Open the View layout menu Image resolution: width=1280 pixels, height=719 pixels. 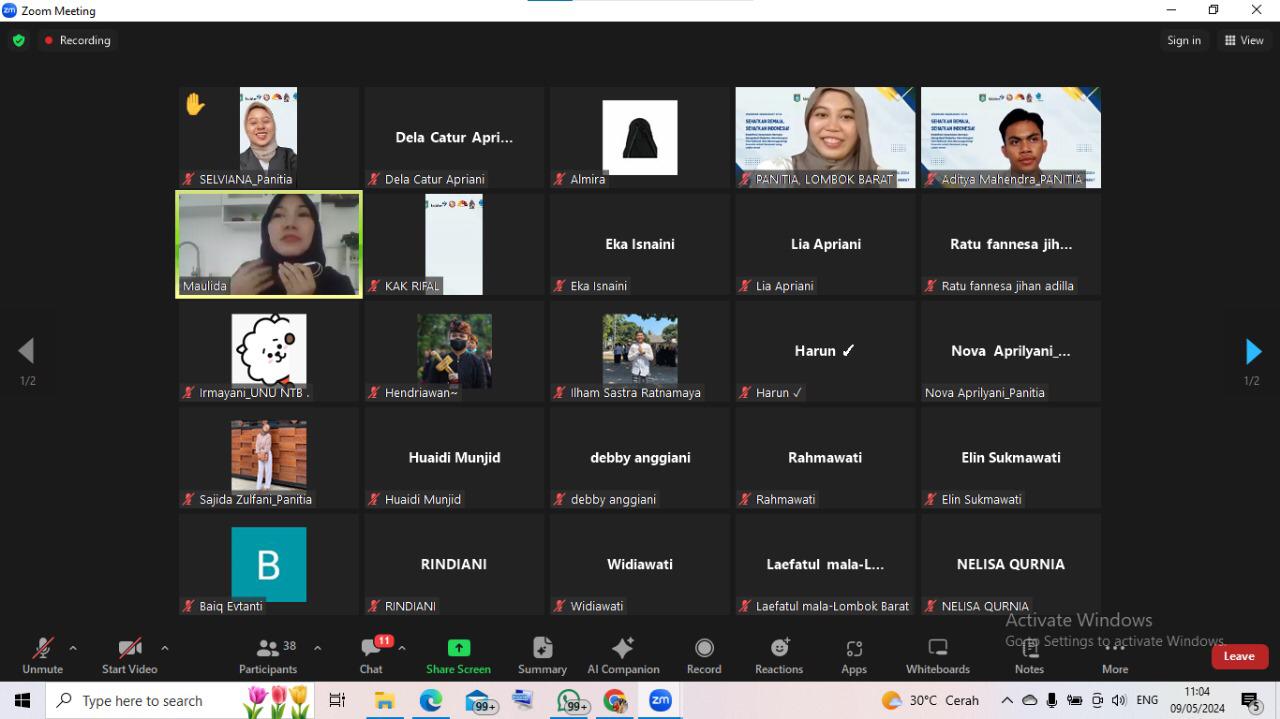pyautogui.click(x=1244, y=40)
